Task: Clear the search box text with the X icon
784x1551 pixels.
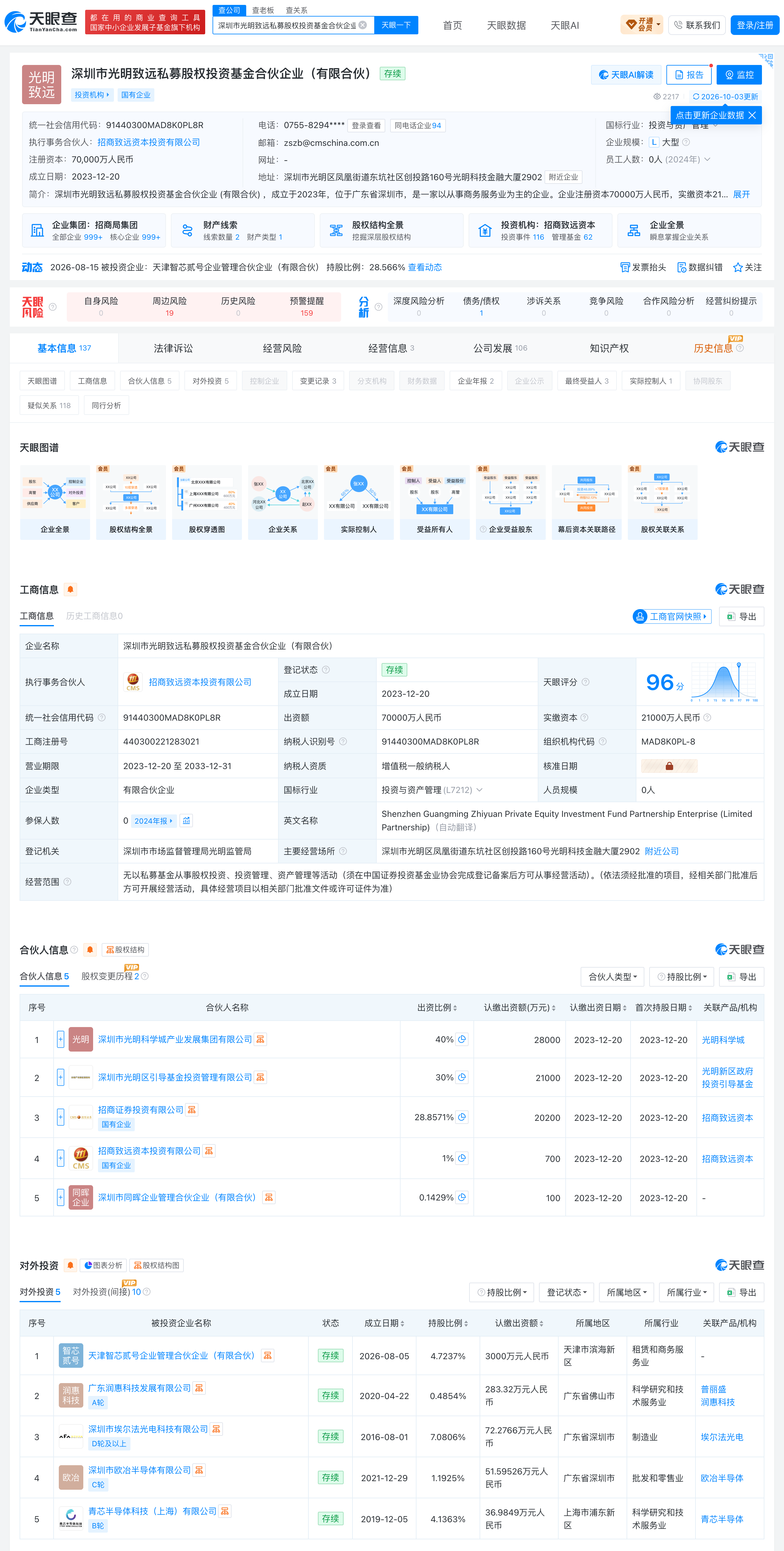Action: [x=363, y=25]
